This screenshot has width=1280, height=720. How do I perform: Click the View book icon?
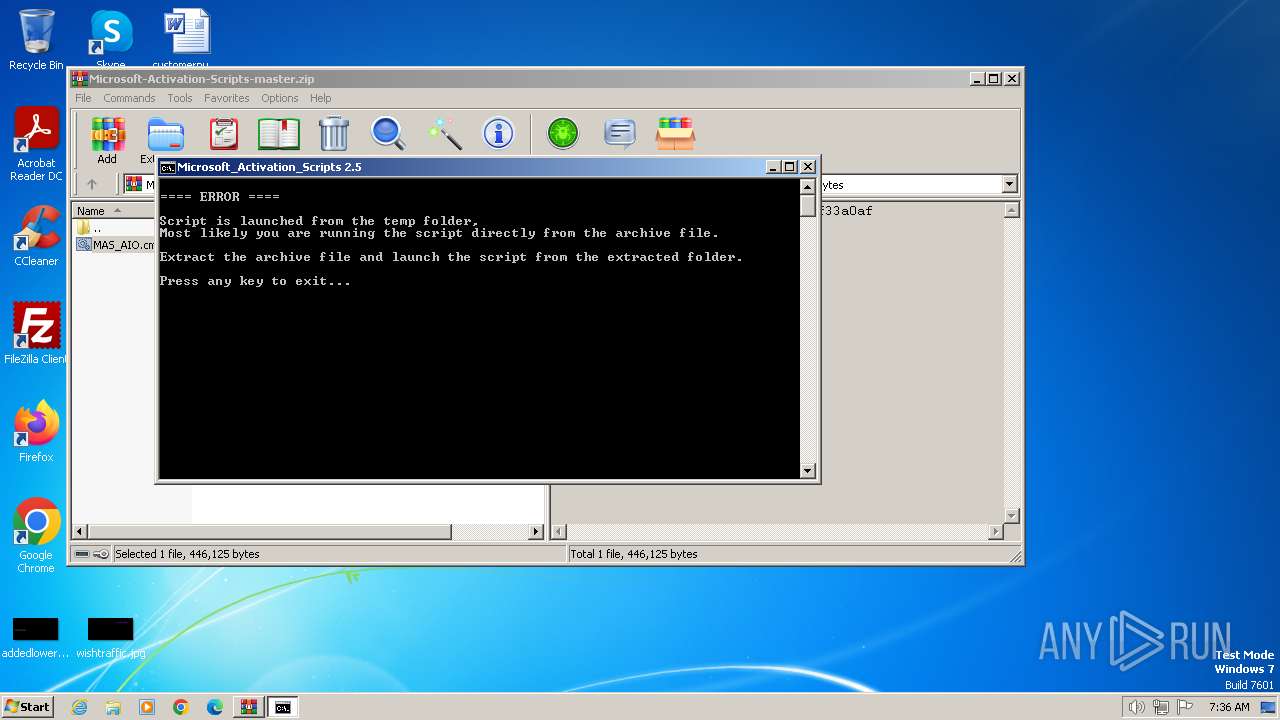click(x=278, y=134)
